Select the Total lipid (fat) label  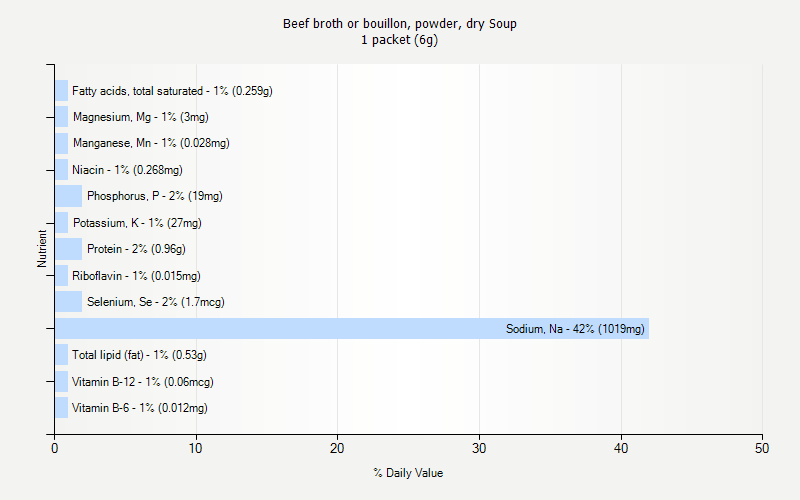click(x=139, y=355)
